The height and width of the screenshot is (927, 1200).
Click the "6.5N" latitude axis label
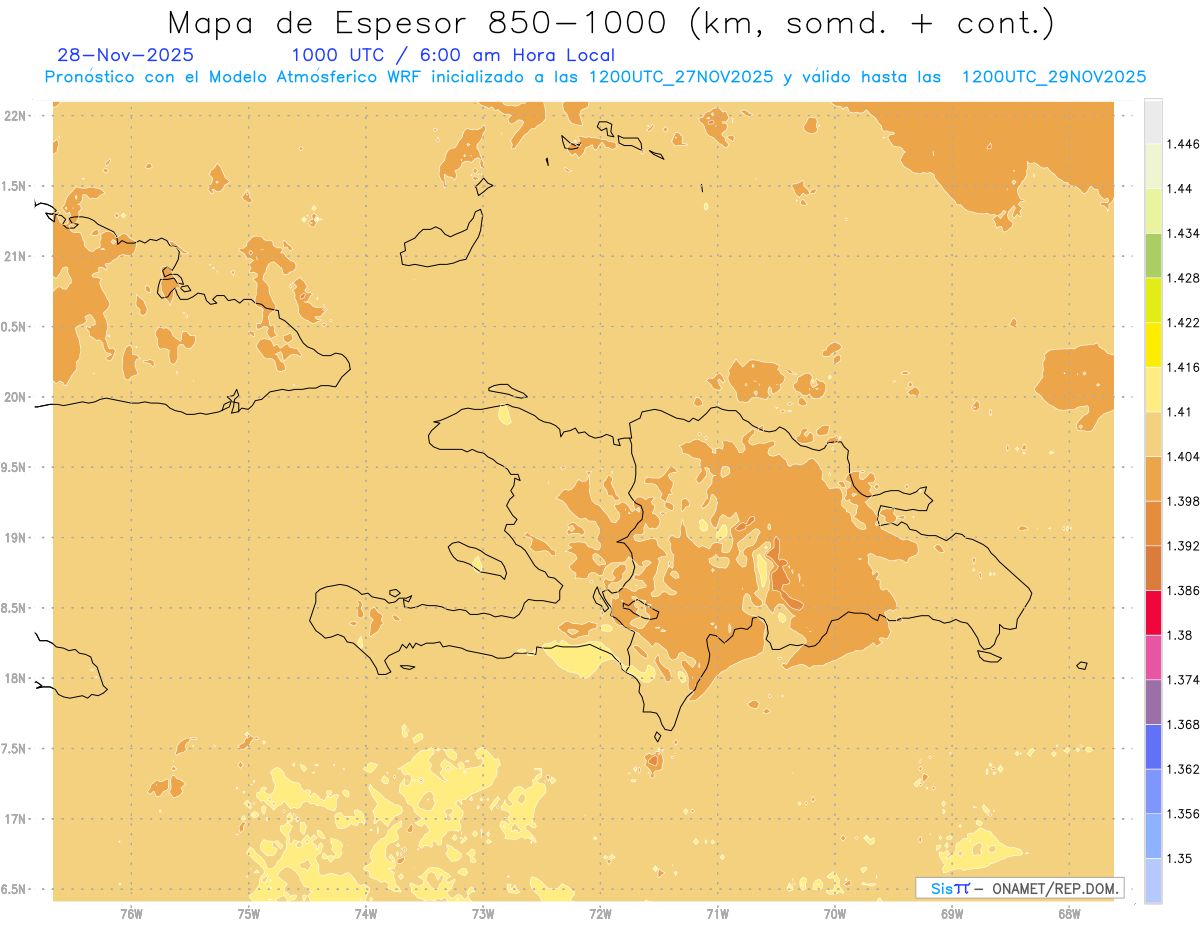[x=15, y=889]
